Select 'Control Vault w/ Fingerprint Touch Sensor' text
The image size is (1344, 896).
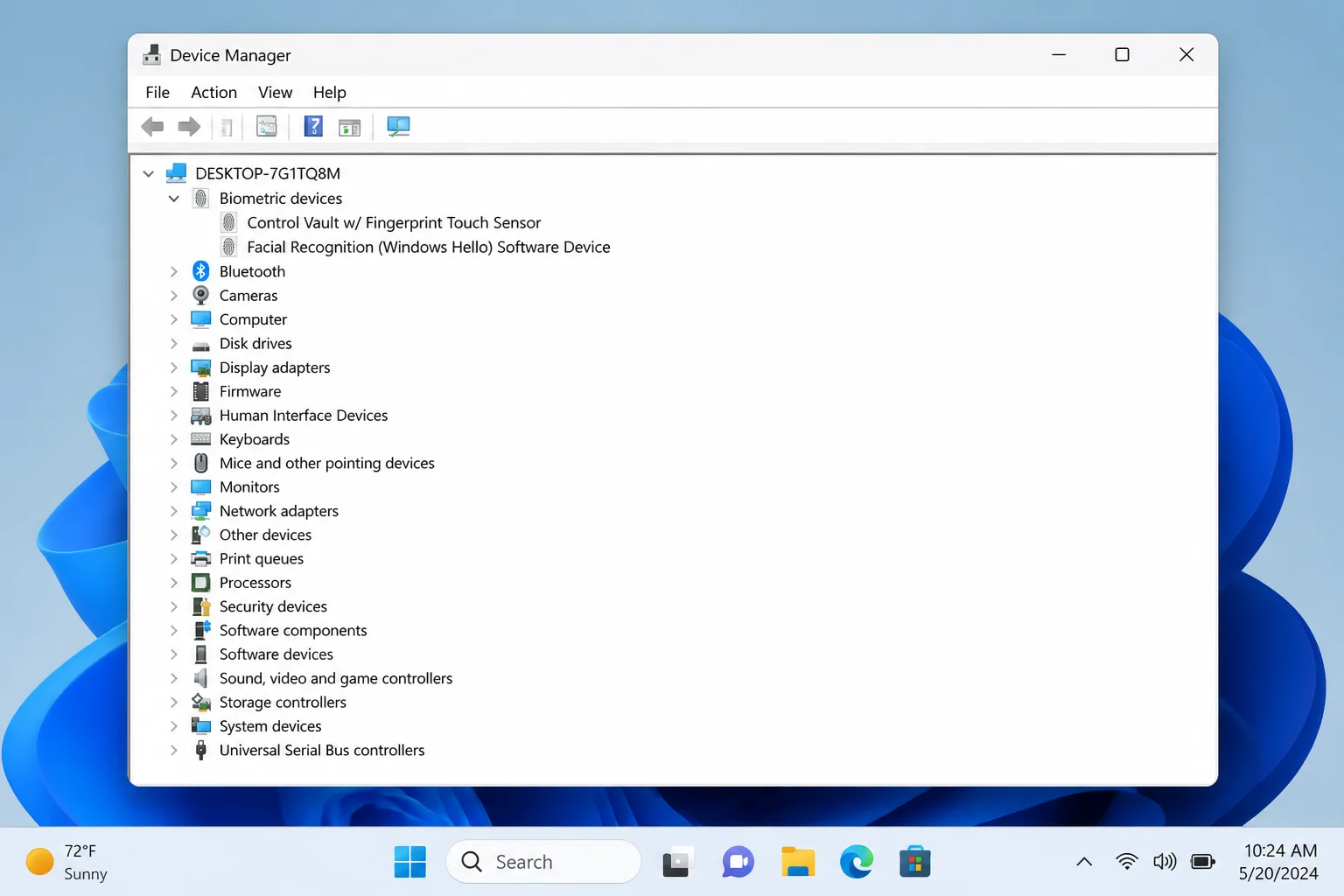pos(394,222)
